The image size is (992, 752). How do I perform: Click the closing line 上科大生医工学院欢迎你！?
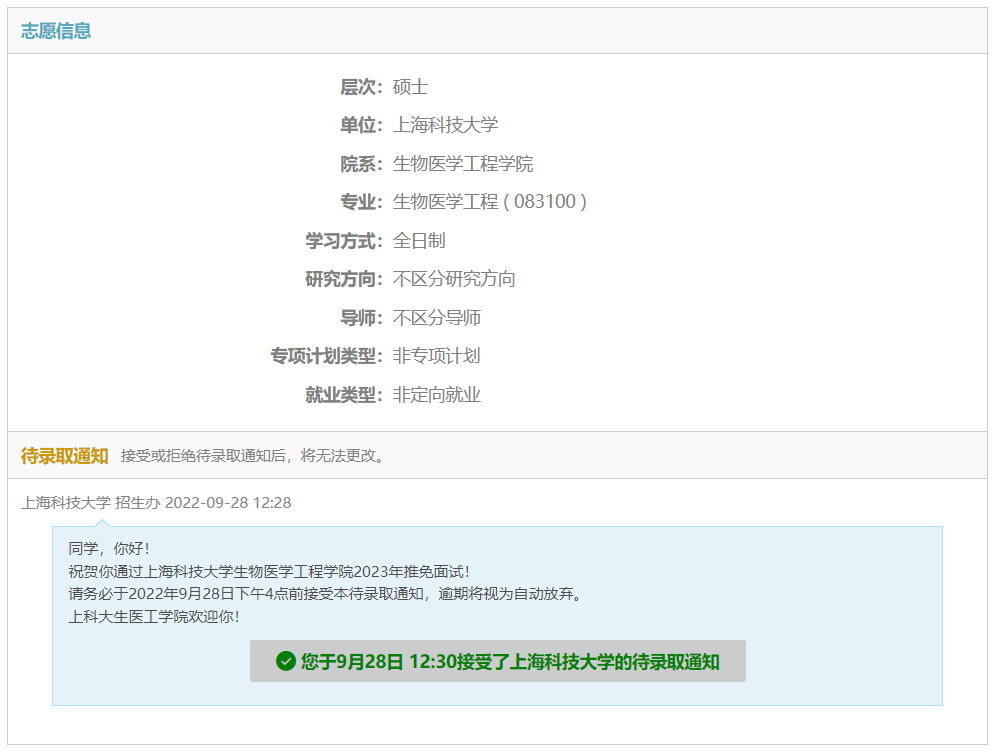click(x=154, y=617)
